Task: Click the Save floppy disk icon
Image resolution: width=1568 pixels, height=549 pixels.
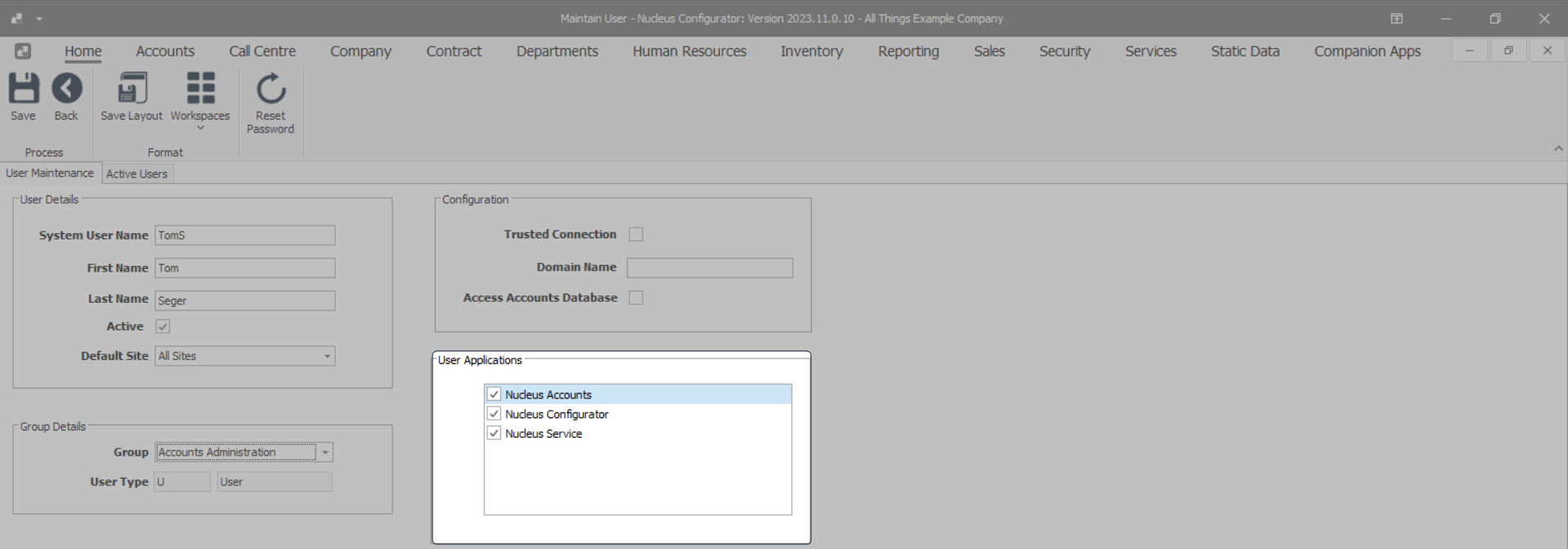Action: tap(24, 88)
